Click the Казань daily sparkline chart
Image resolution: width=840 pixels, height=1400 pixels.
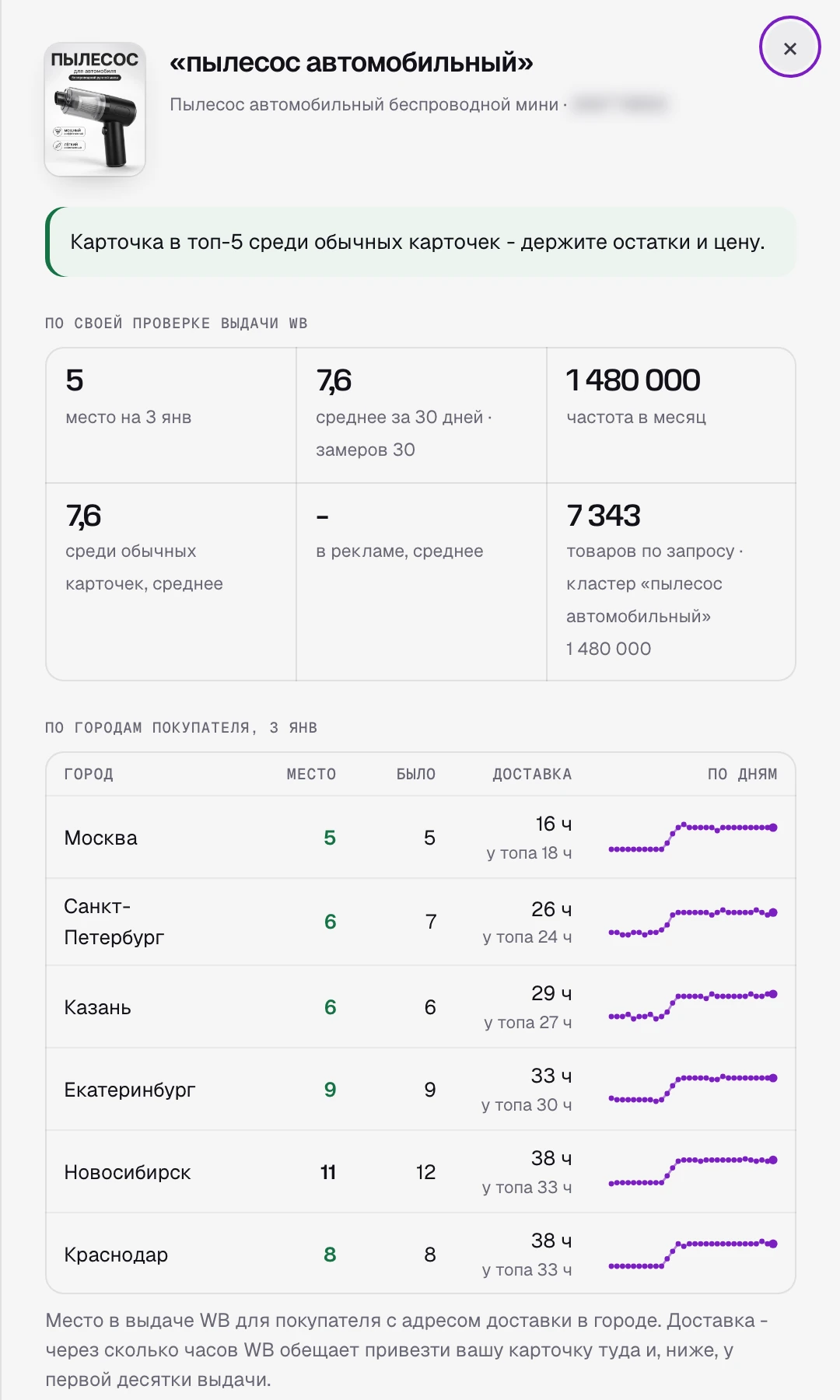coord(693,1007)
